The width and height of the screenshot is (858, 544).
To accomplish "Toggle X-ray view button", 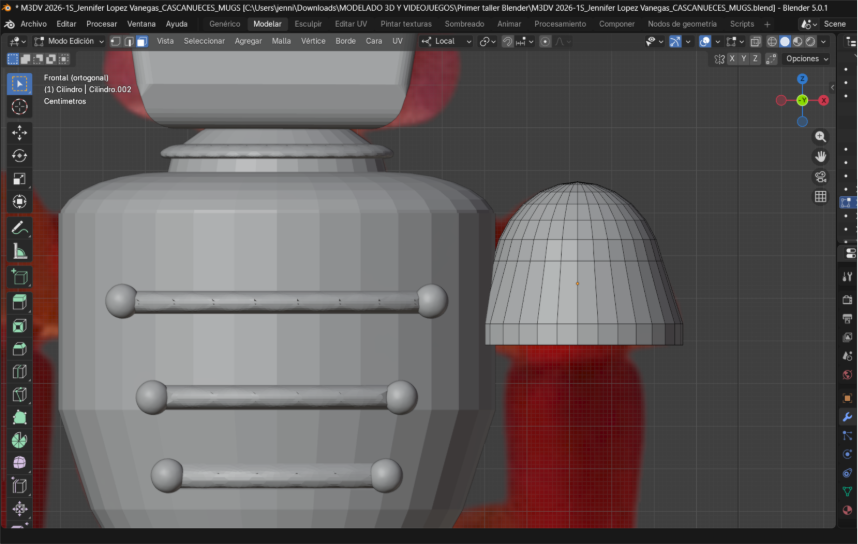I will click(756, 41).
